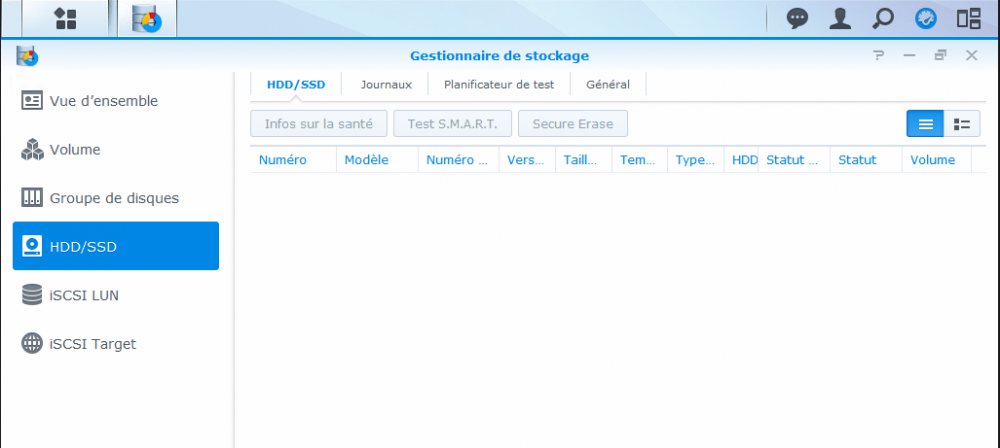Sort by the Taill... column header
The height and width of the screenshot is (448, 1000).
(584, 160)
